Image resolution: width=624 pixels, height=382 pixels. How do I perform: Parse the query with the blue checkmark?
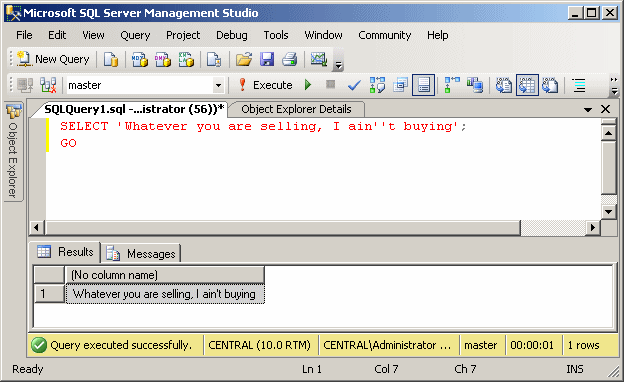point(354,85)
